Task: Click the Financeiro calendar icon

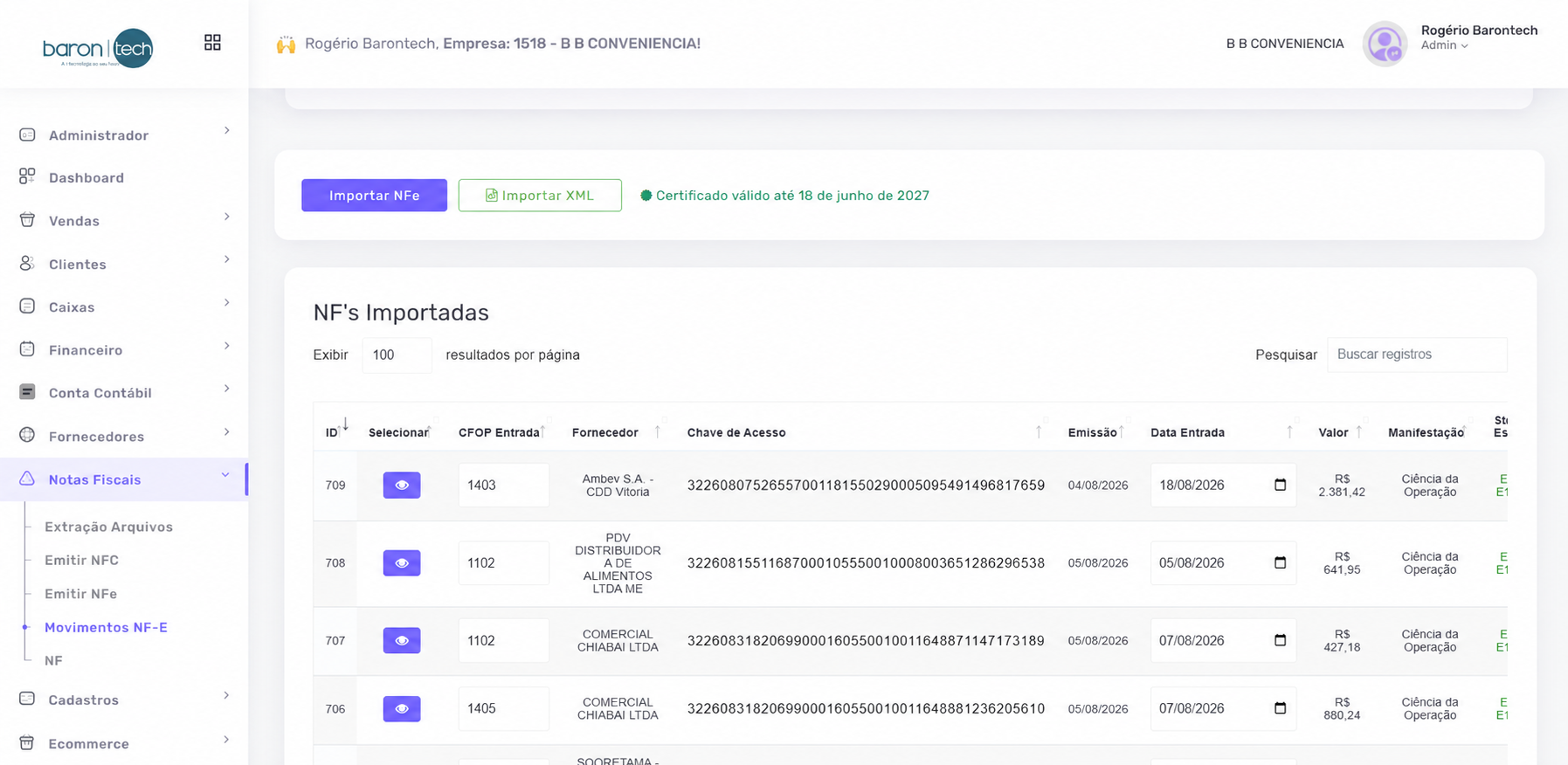Action: point(27,349)
